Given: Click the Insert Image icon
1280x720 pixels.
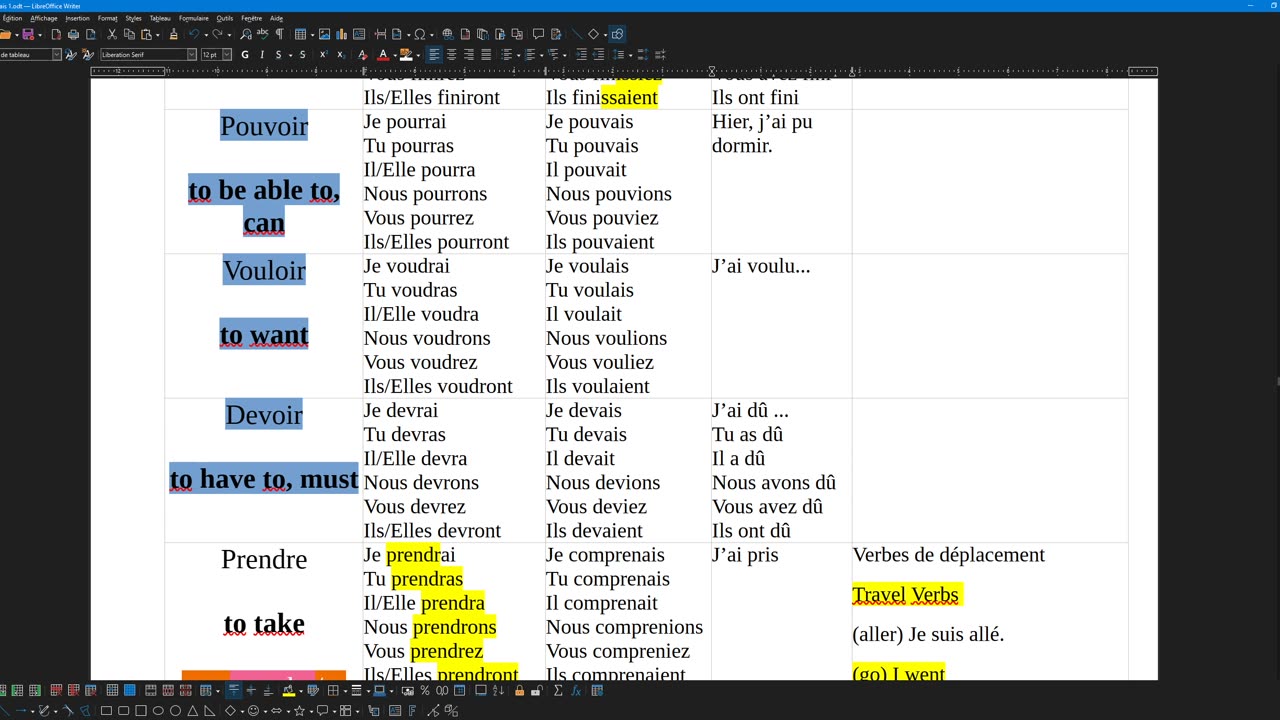Looking at the screenshot, I should pyautogui.click(x=324, y=34).
